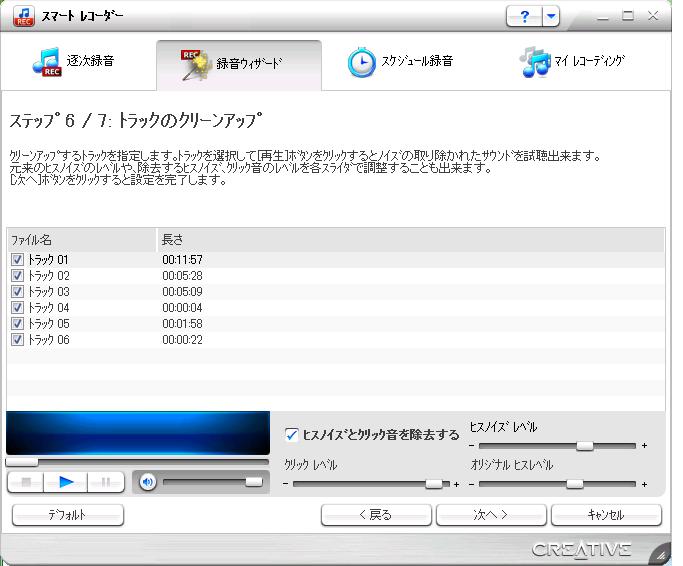Click the 次へ > button
683x566 pixels.
(x=491, y=515)
